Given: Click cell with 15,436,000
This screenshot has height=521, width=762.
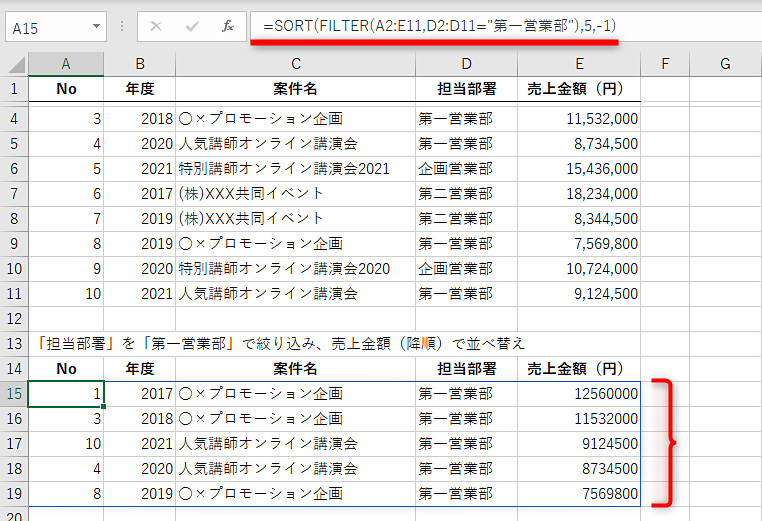Looking at the screenshot, I should click(x=579, y=169).
